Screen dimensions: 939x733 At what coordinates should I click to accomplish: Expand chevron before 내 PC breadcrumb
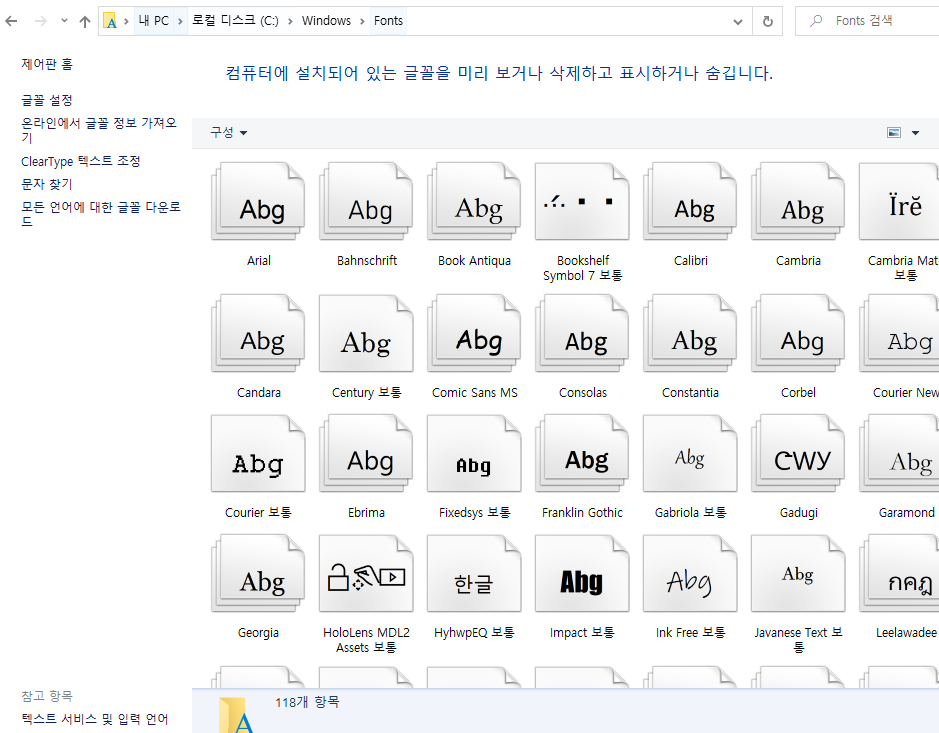point(126,22)
